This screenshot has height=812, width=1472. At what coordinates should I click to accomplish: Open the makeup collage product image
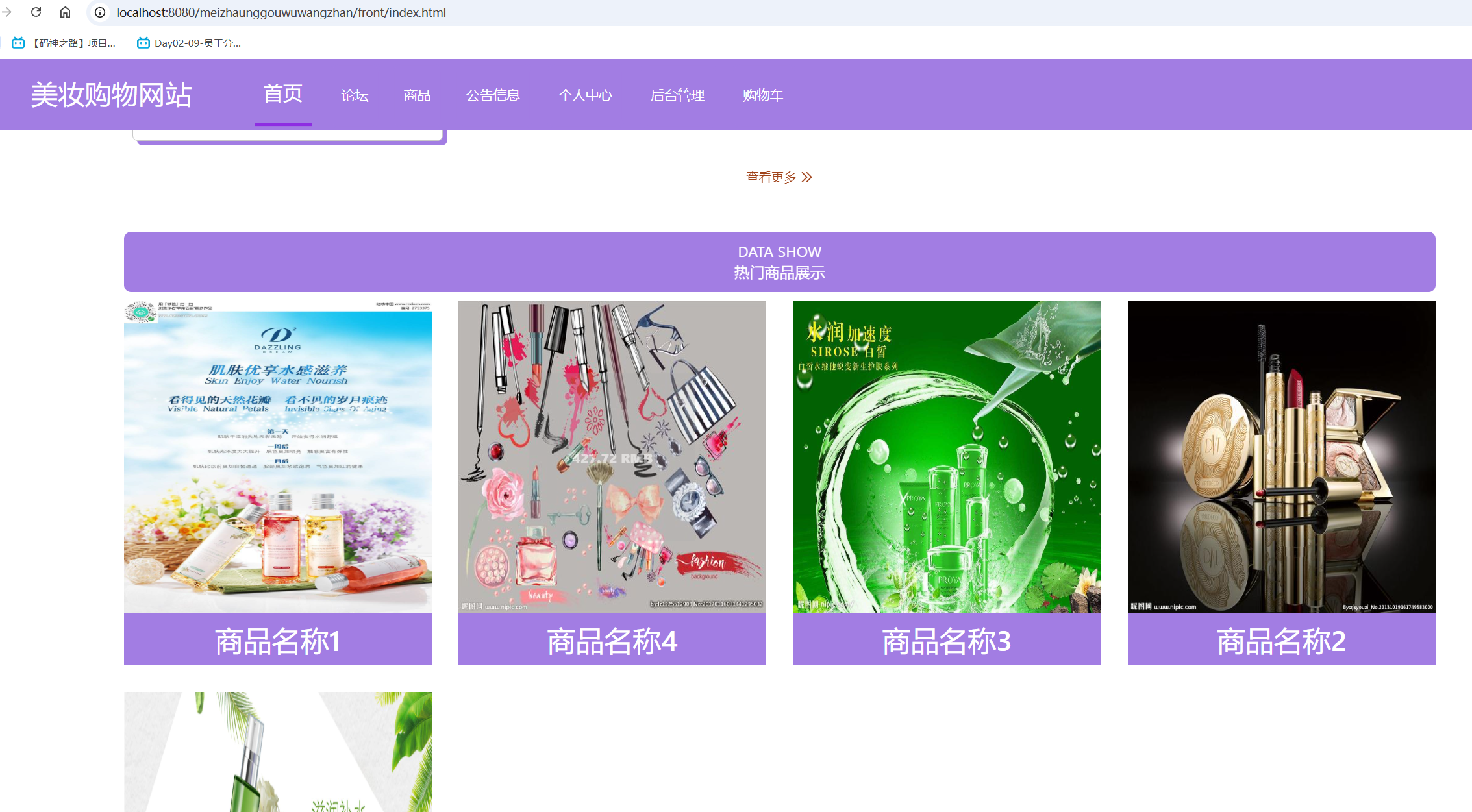click(612, 457)
